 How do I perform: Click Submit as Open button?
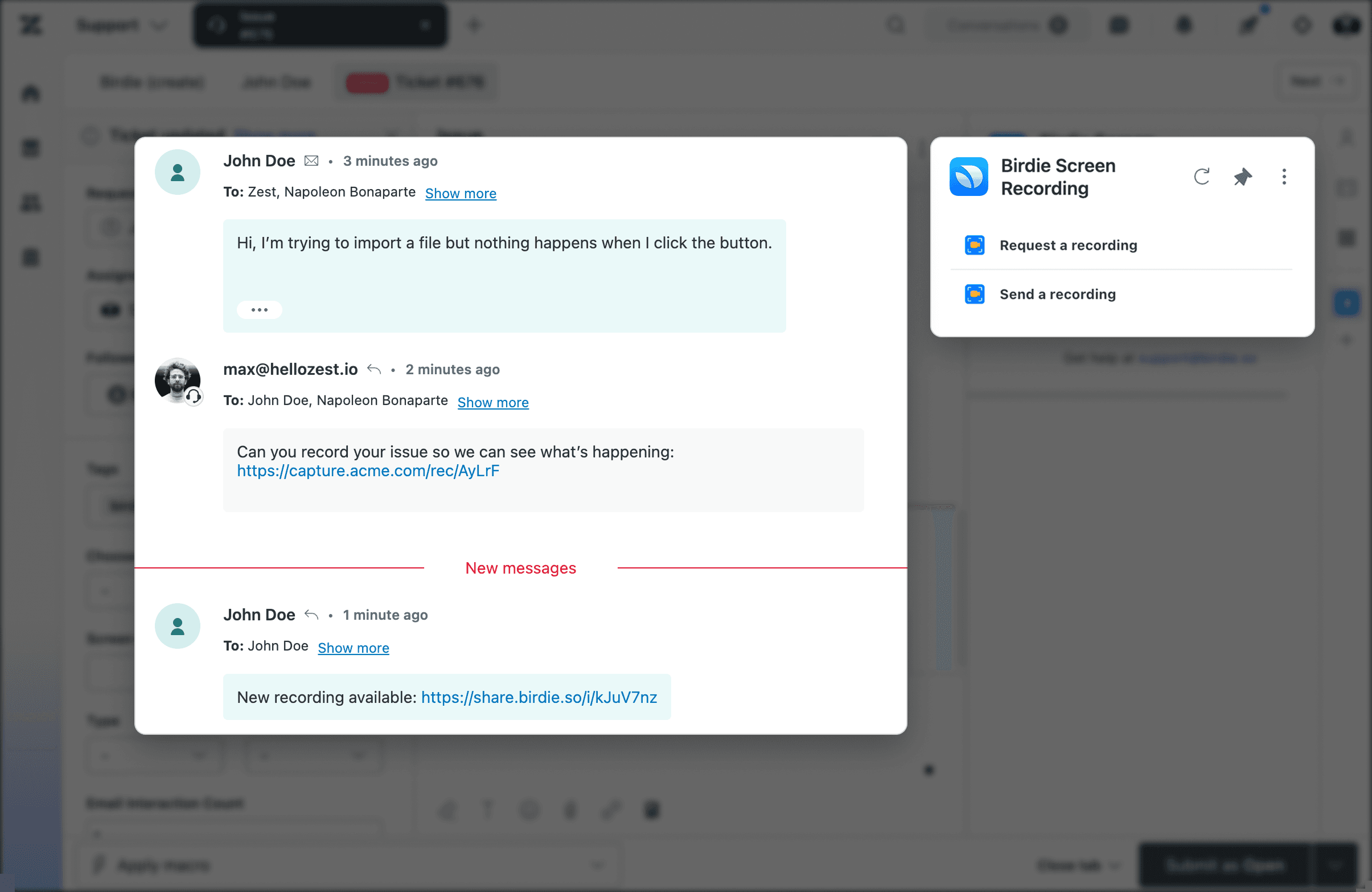pos(1225,865)
